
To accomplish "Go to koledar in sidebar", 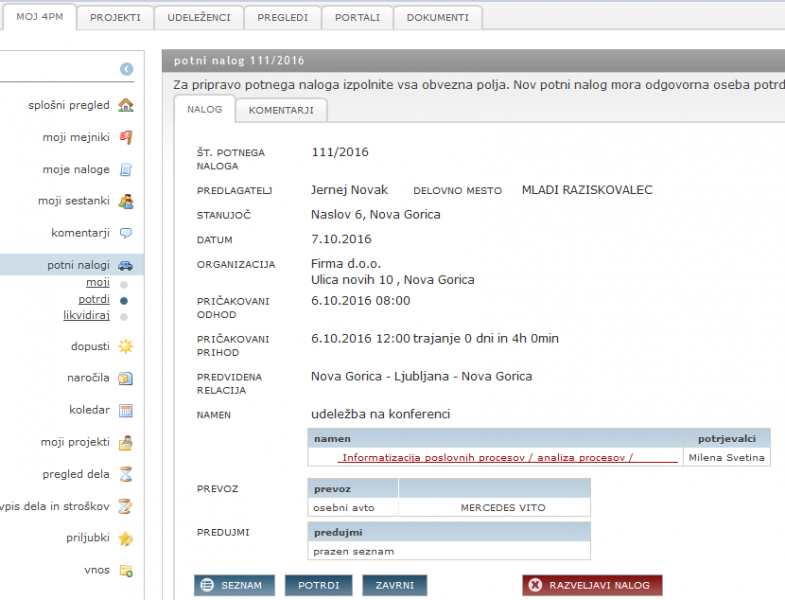I will [89, 410].
